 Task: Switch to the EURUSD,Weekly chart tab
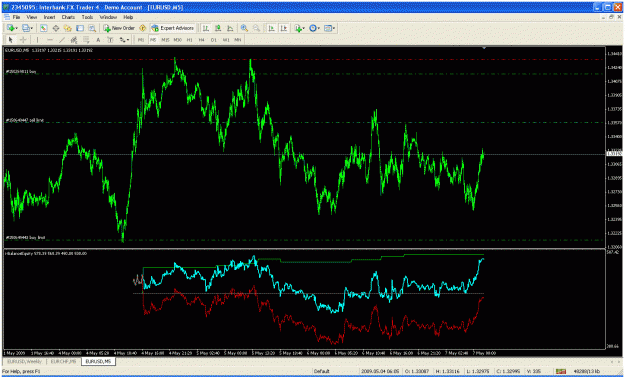click(x=24, y=361)
